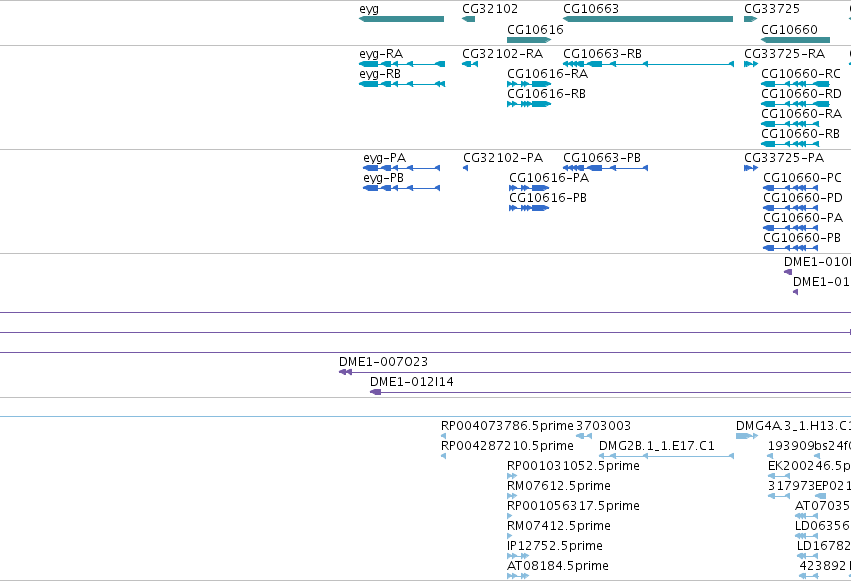This screenshot has height=581, width=851.
Task: Click the CG10660 gene label
Action: pos(789,29)
